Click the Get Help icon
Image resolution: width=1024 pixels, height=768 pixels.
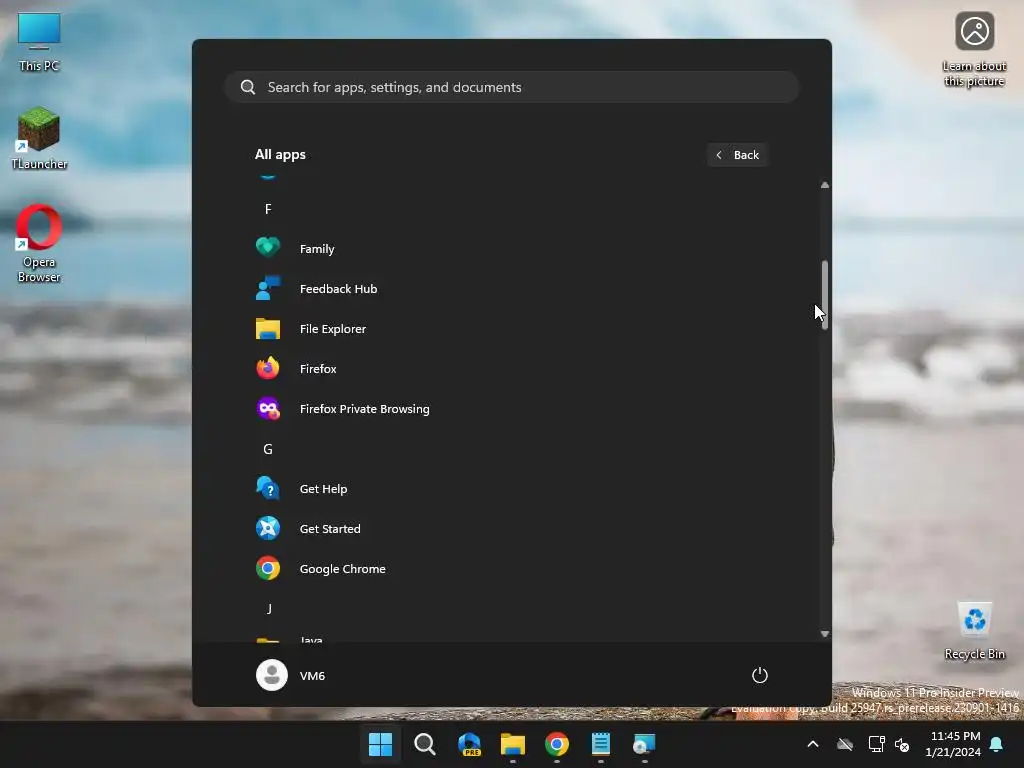click(268, 488)
